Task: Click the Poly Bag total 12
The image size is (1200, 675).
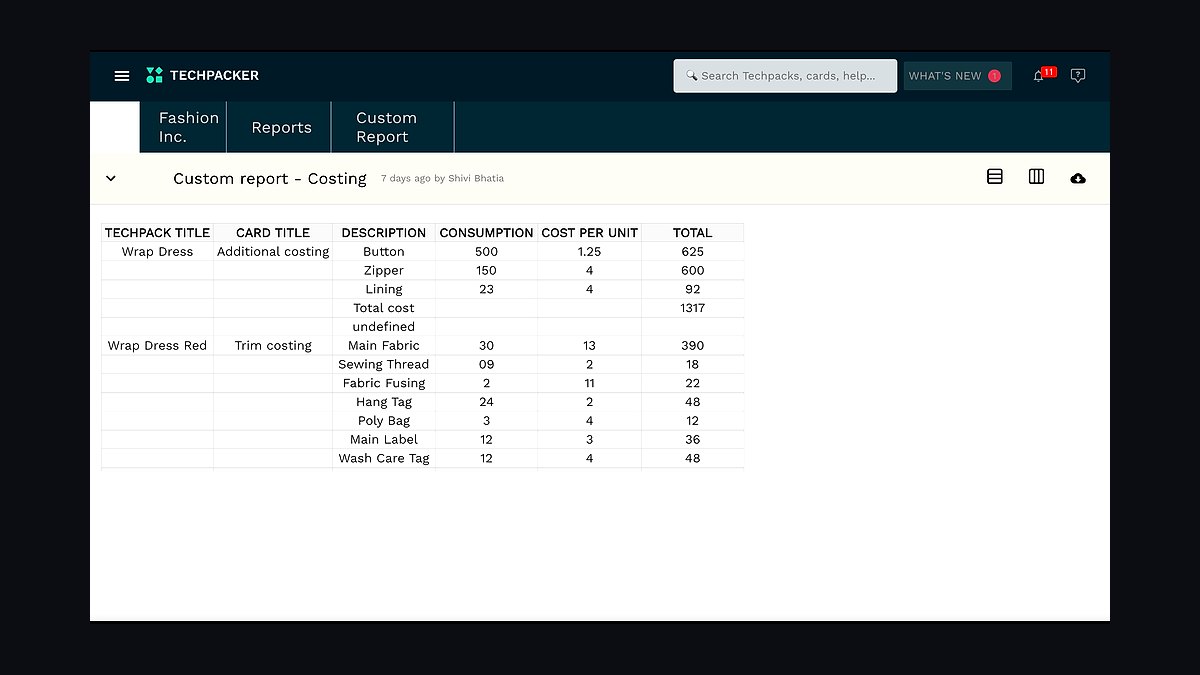Action: pyautogui.click(x=692, y=421)
